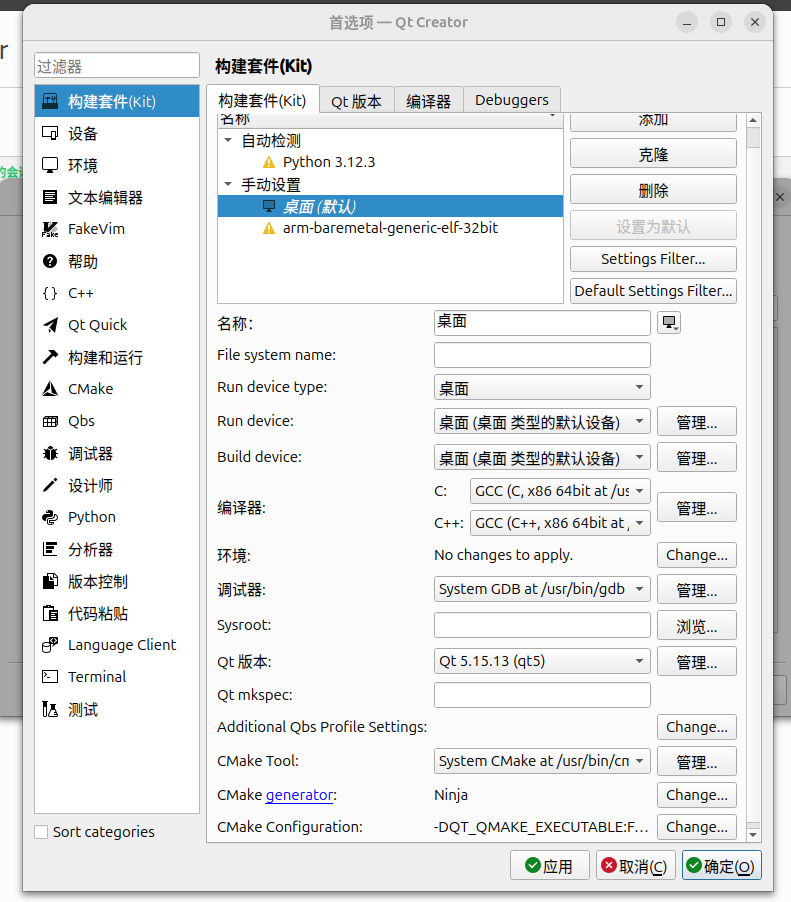Click the scrollbar up arrow
791x902 pixels.
[752, 120]
